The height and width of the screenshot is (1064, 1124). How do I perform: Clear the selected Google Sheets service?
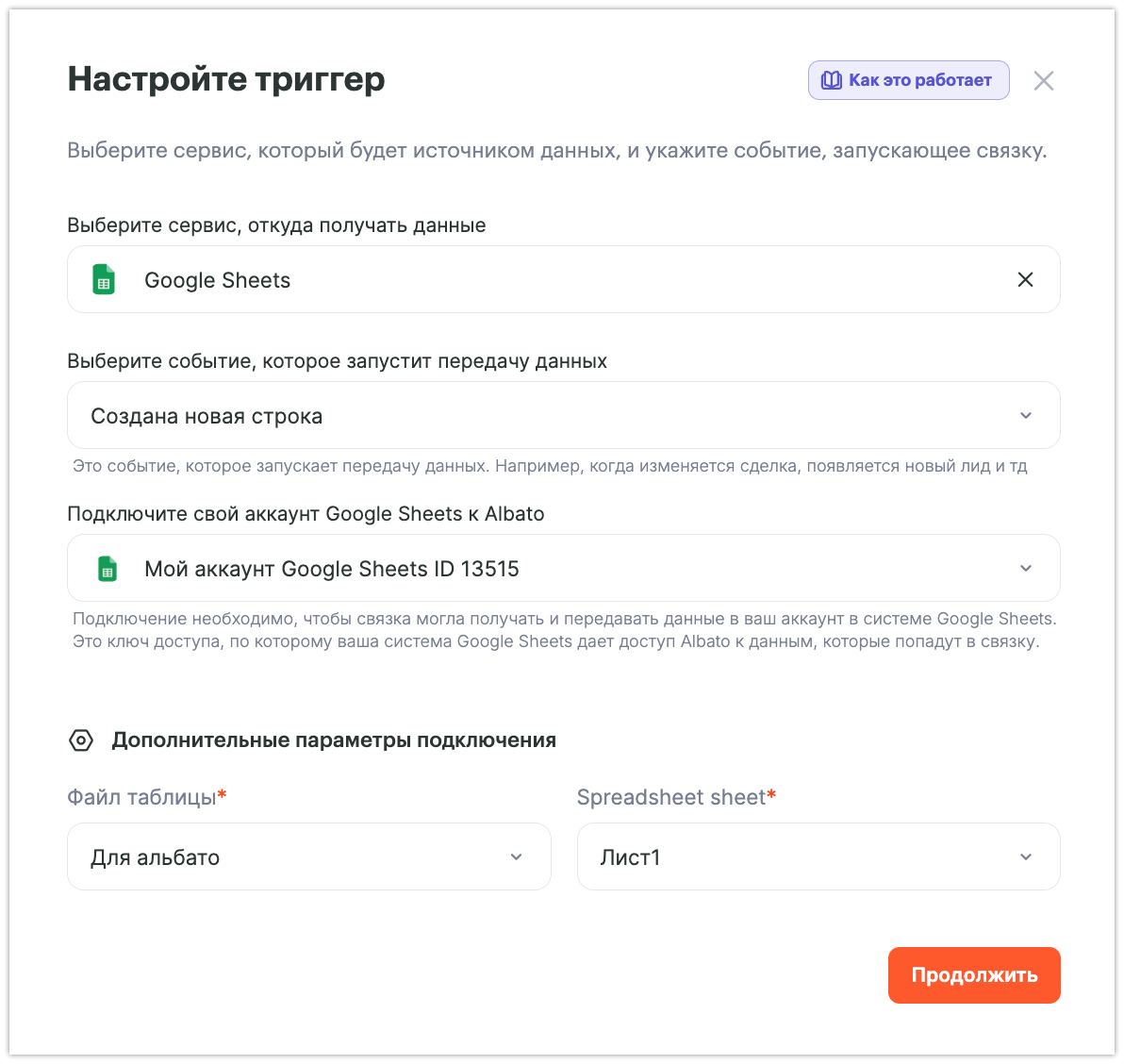click(x=1026, y=280)
